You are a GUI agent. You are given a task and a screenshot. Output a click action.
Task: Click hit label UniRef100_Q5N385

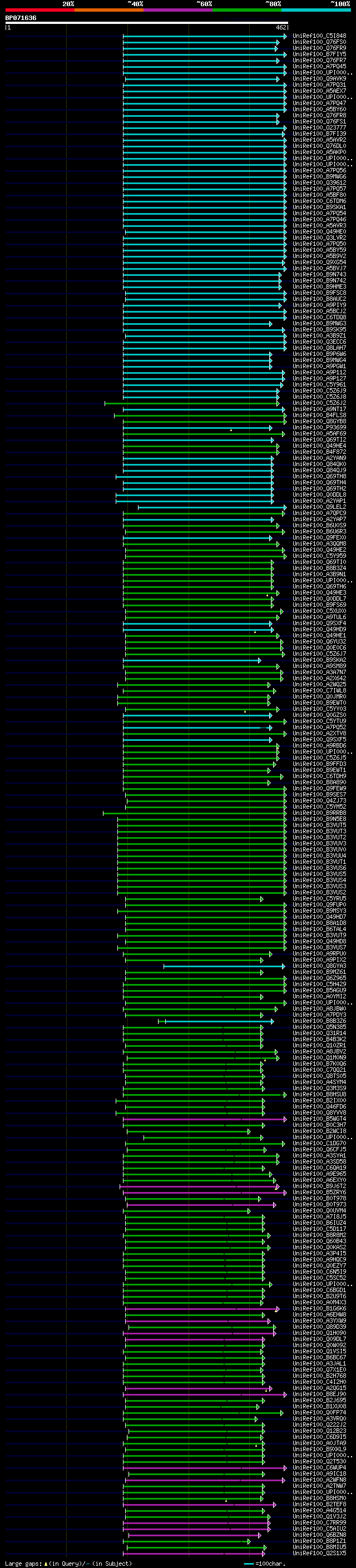point(319,1027)
